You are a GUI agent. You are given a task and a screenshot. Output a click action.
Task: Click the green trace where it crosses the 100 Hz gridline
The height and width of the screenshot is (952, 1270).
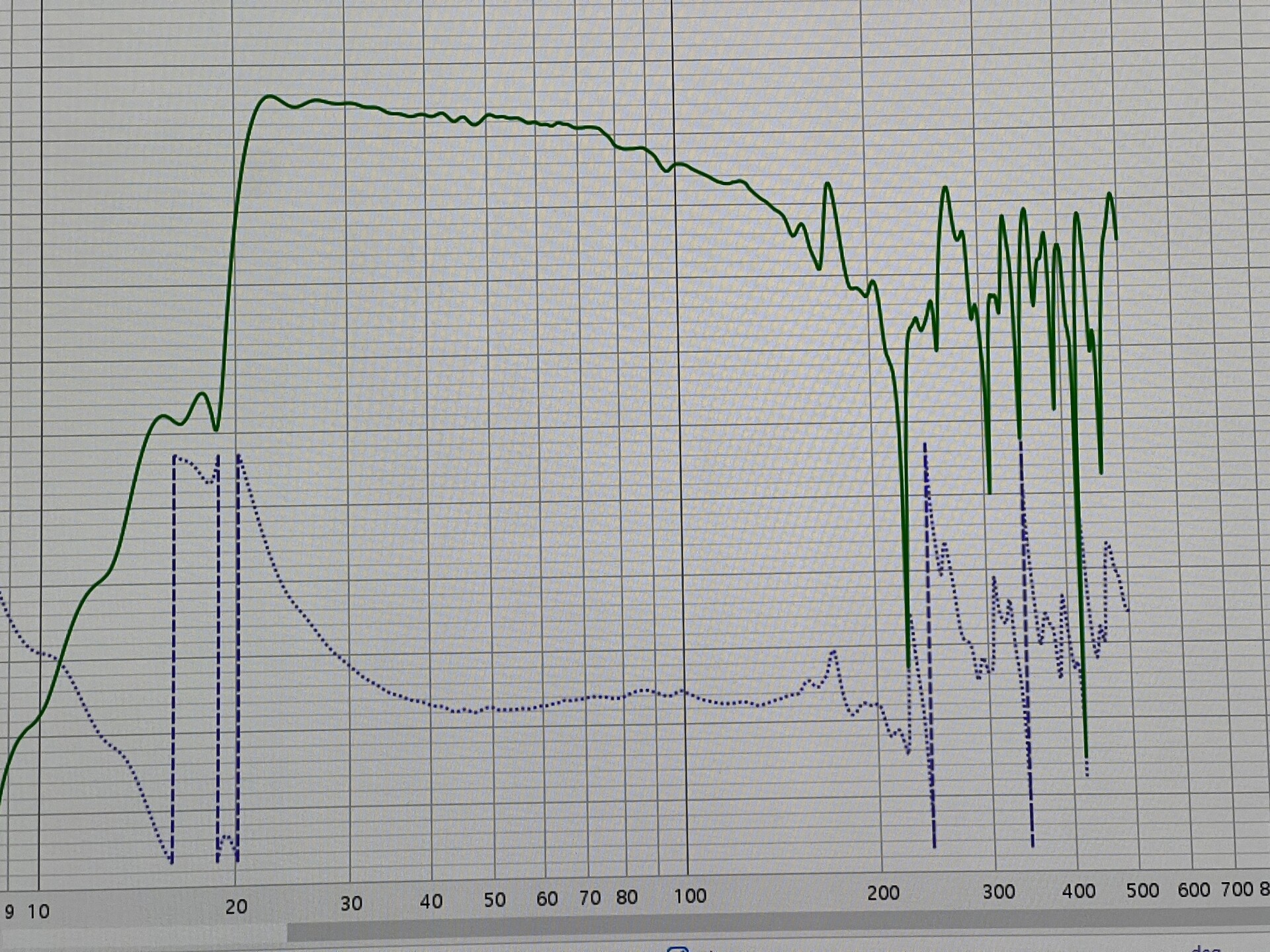click(675, 165)
